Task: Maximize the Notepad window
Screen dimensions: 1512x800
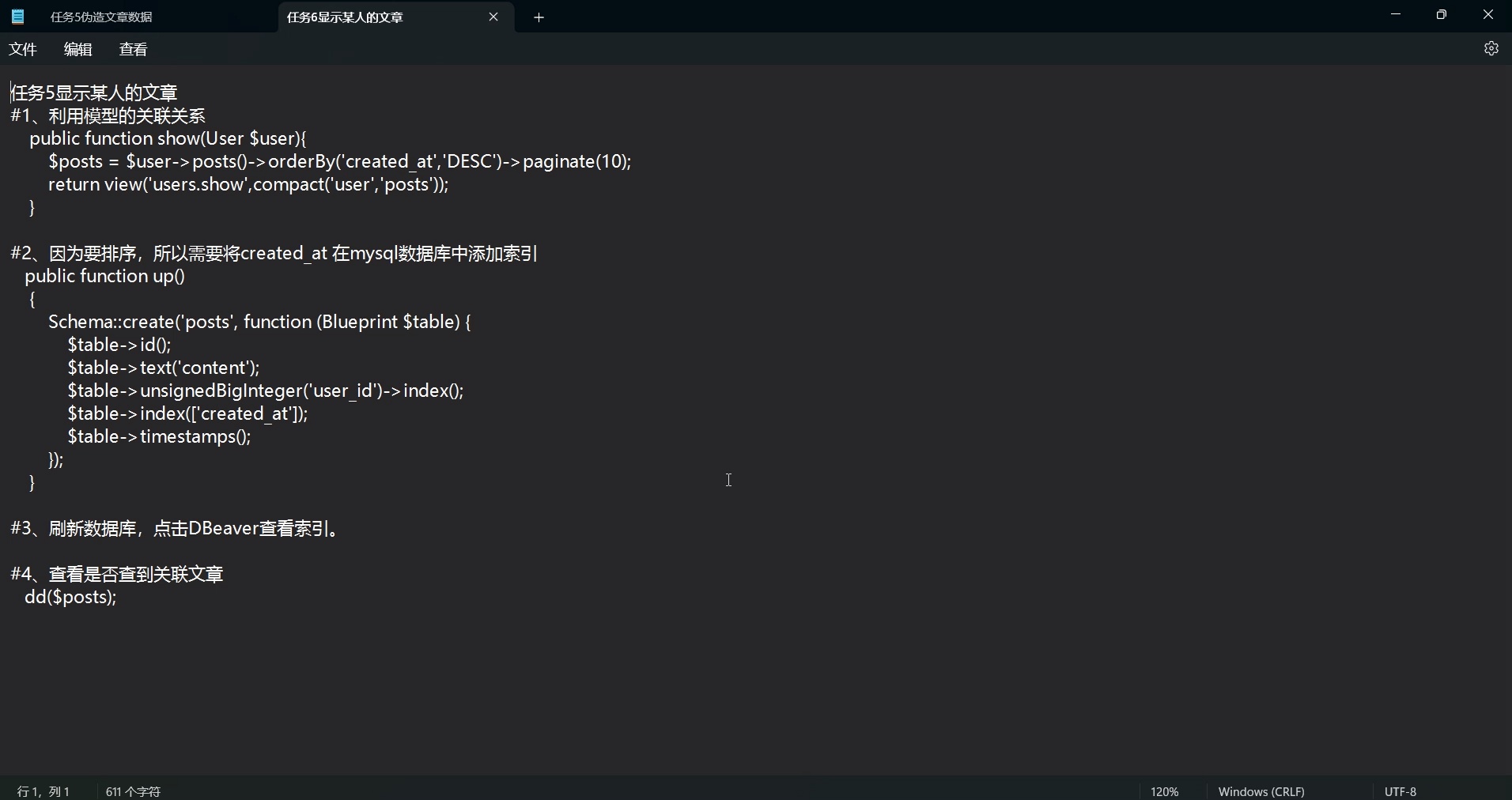Action: coord(1442,14)
